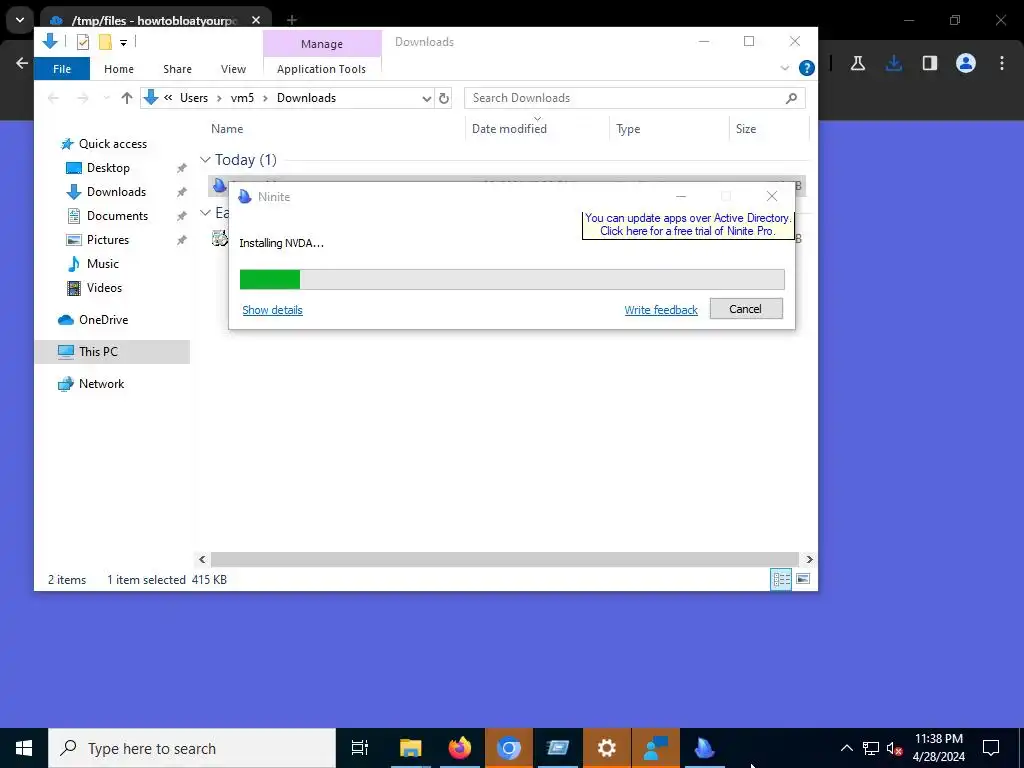Viewport: 1024px width, 768px height.
Task: Switch to Large icons view icon
Action: pyautogui.click(x=803, y=579)
